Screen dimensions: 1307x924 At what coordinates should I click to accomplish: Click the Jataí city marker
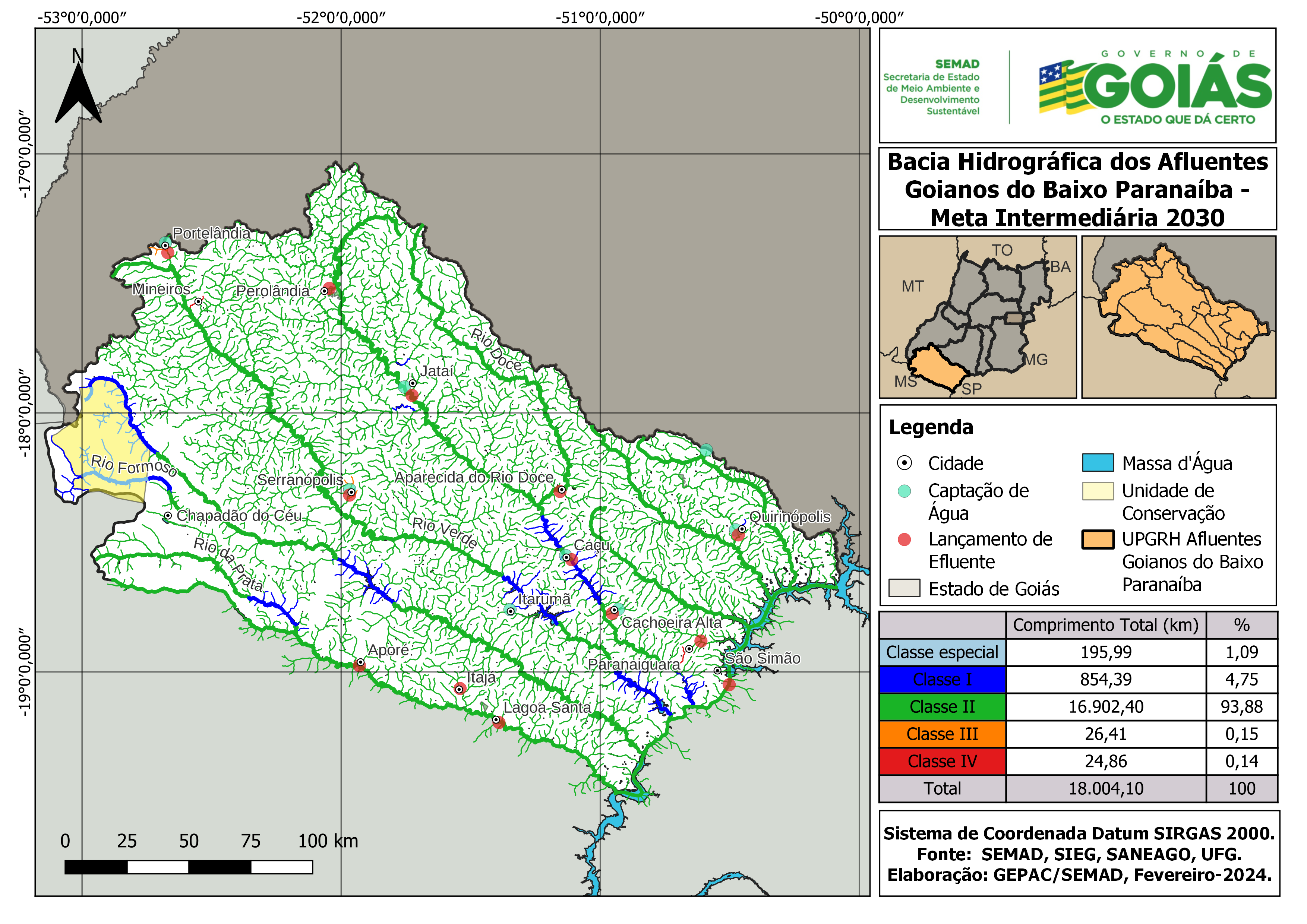412,383
